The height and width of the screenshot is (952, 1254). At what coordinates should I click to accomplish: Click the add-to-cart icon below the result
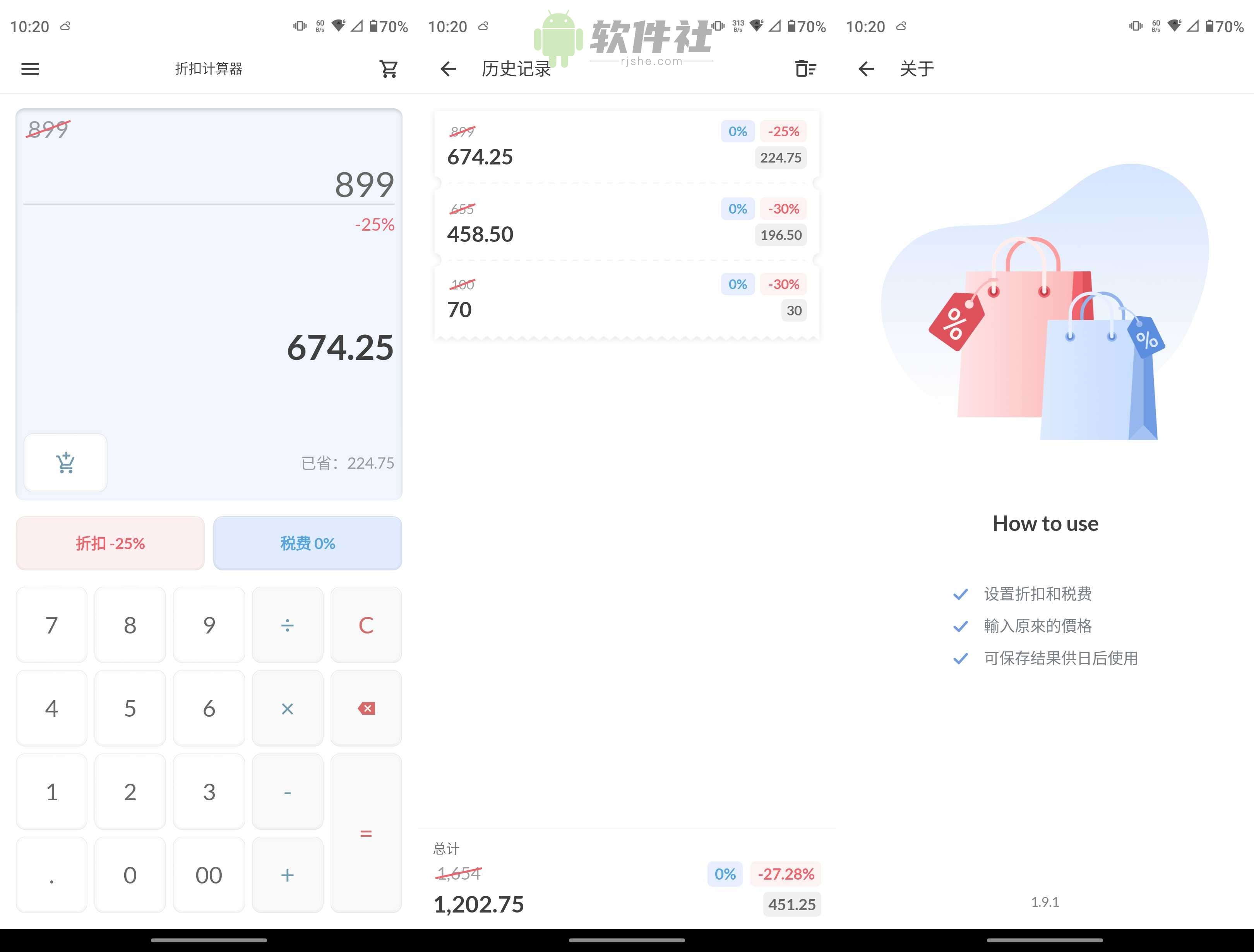(x=65, y=463)
